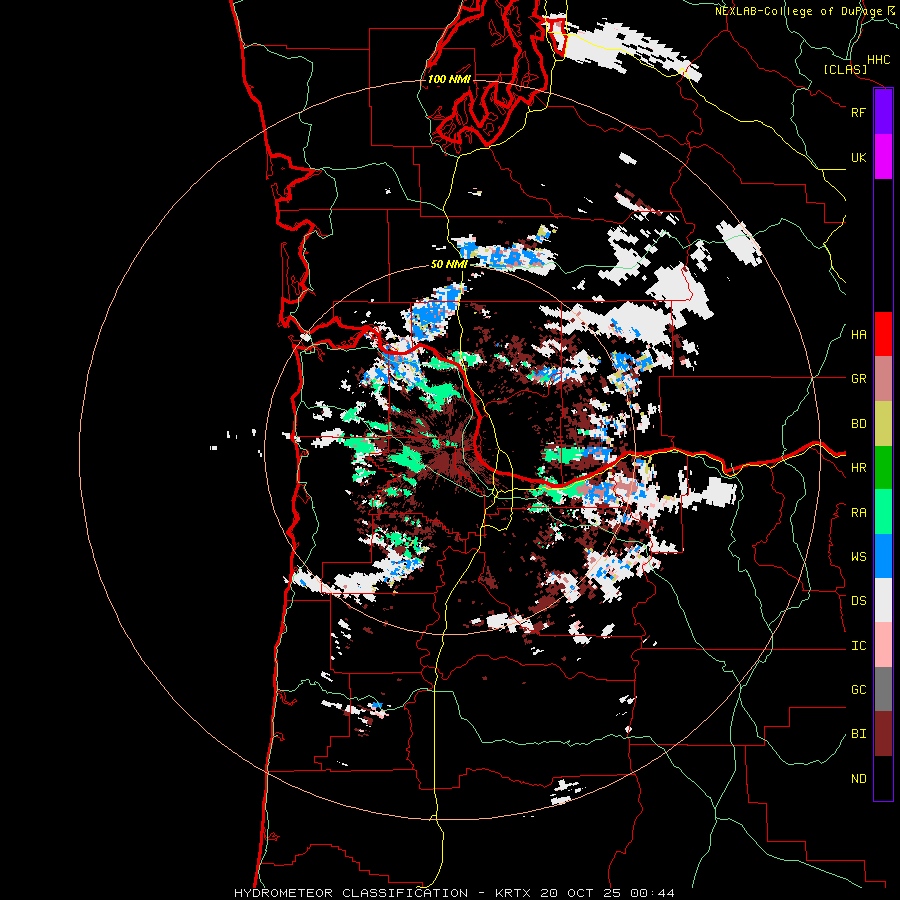Click the UK legend label
Image resolution: width=900 pixels, height=900 pixels.
pos(858,157)
